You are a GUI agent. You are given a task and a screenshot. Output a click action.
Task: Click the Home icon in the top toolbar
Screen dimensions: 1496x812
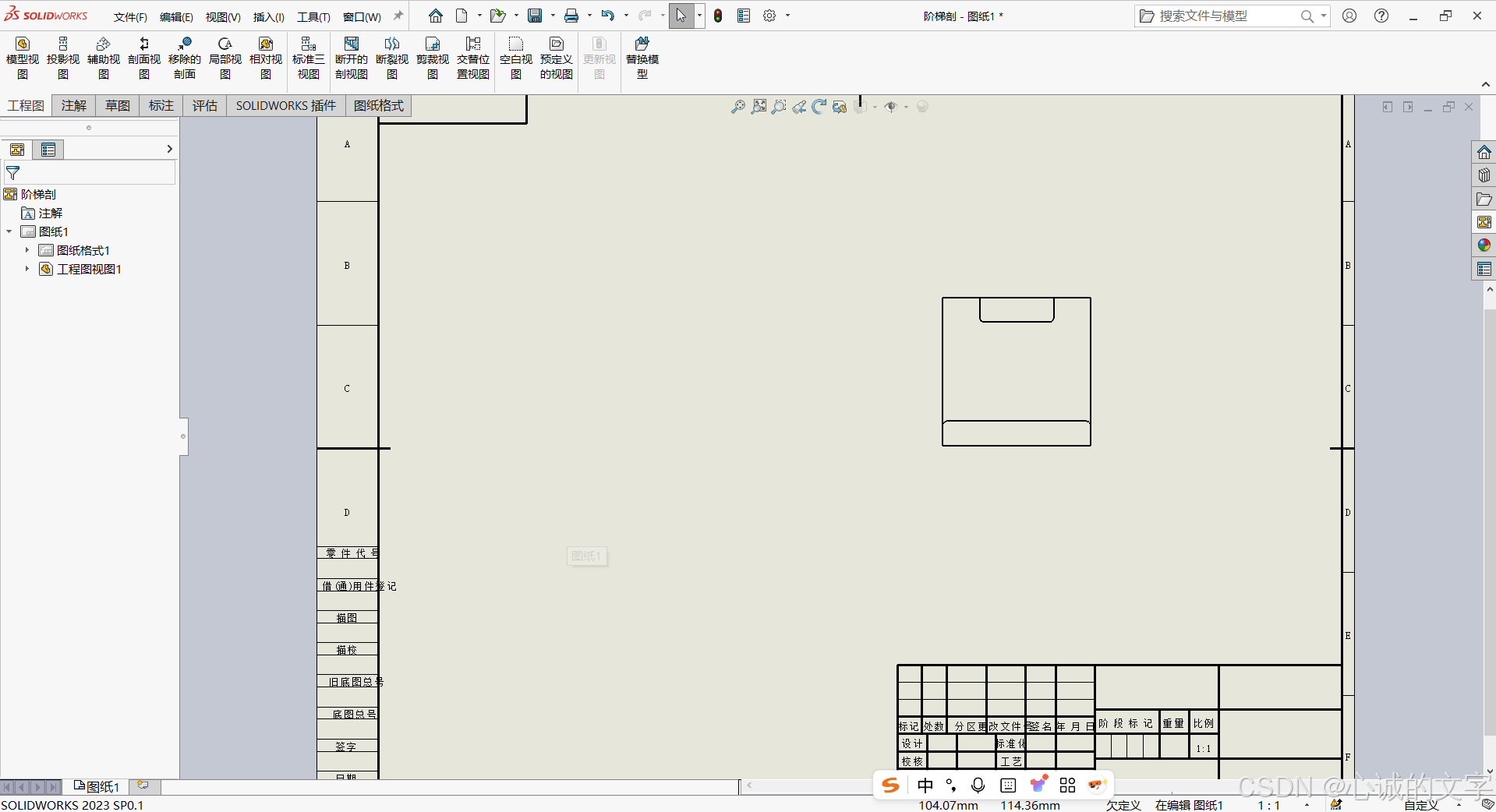(x=436, y=16)
